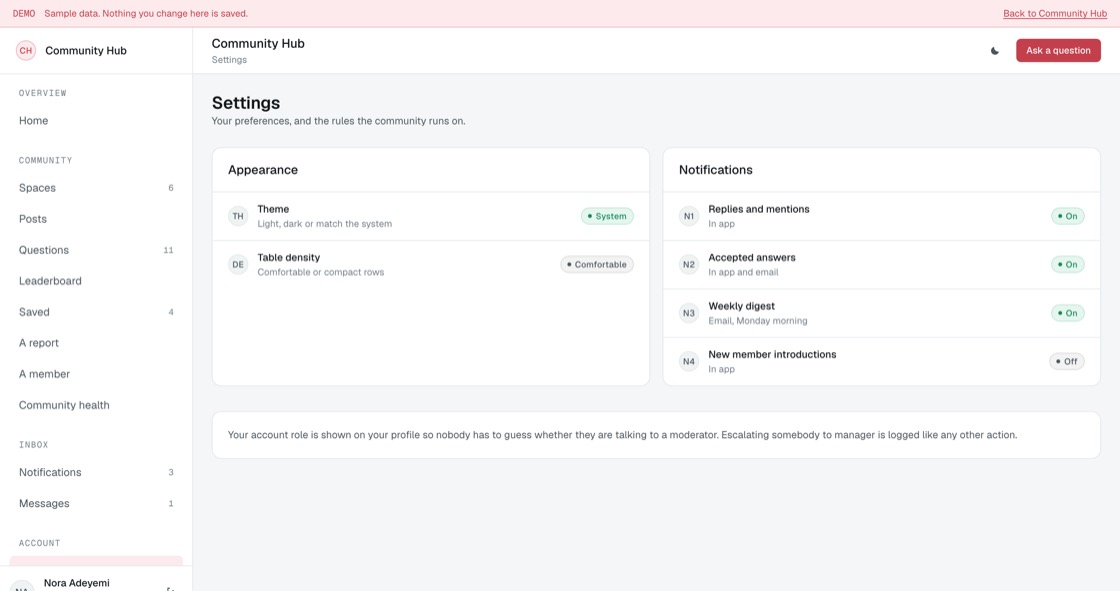Open Spaces in the sidebar
Viewport: 1120px width, 591px height.
pos(96,188)
